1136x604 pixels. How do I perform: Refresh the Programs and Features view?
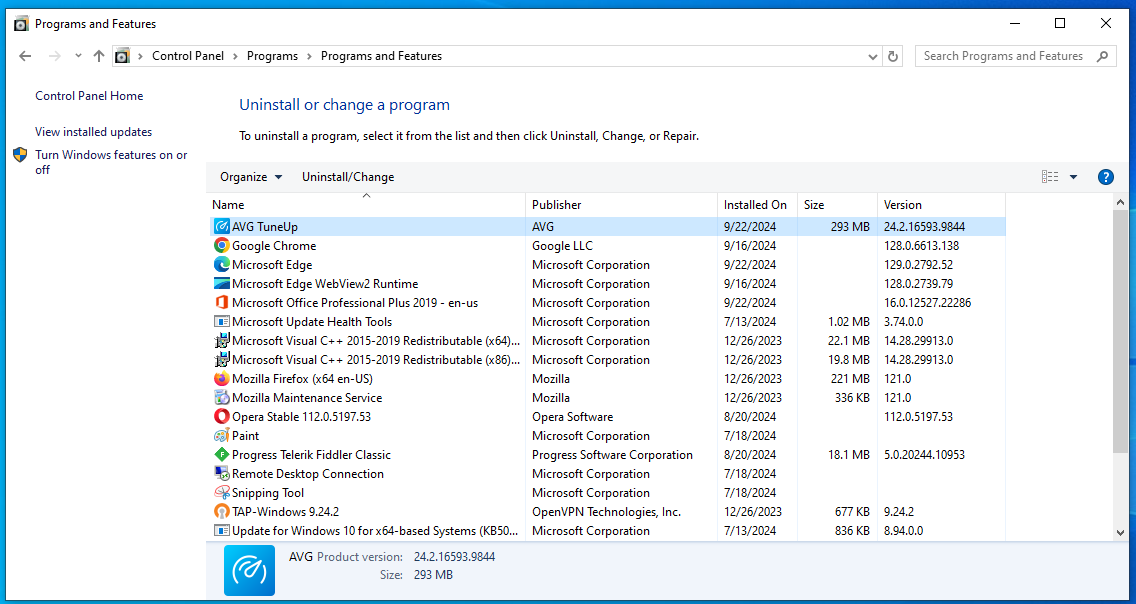click(893, 56)
